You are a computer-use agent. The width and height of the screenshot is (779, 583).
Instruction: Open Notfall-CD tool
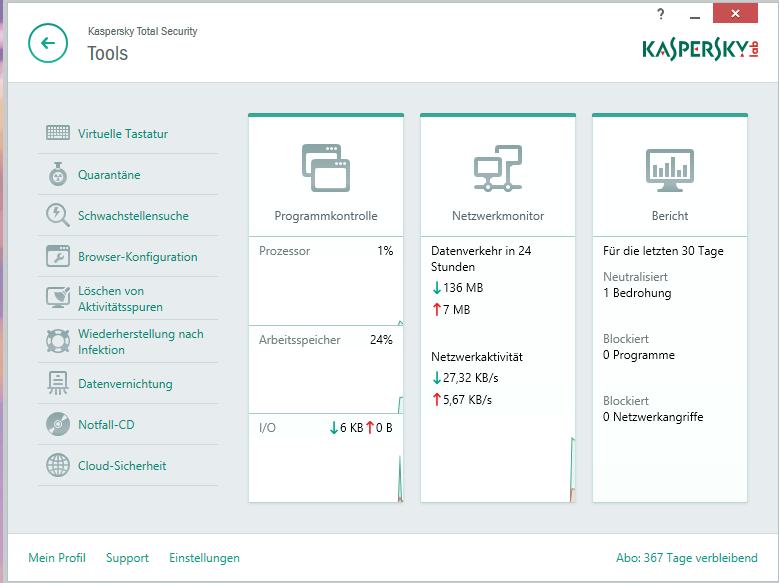click(x=106, y=425)
